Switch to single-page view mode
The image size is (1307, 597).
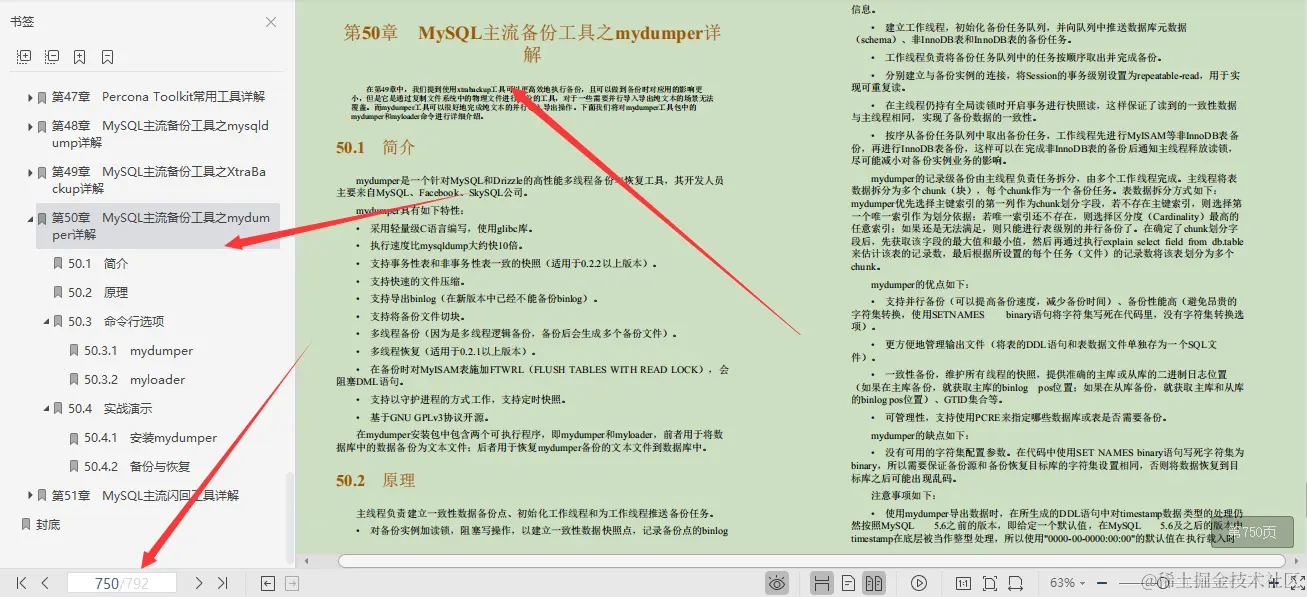click(x=848, y=582)
